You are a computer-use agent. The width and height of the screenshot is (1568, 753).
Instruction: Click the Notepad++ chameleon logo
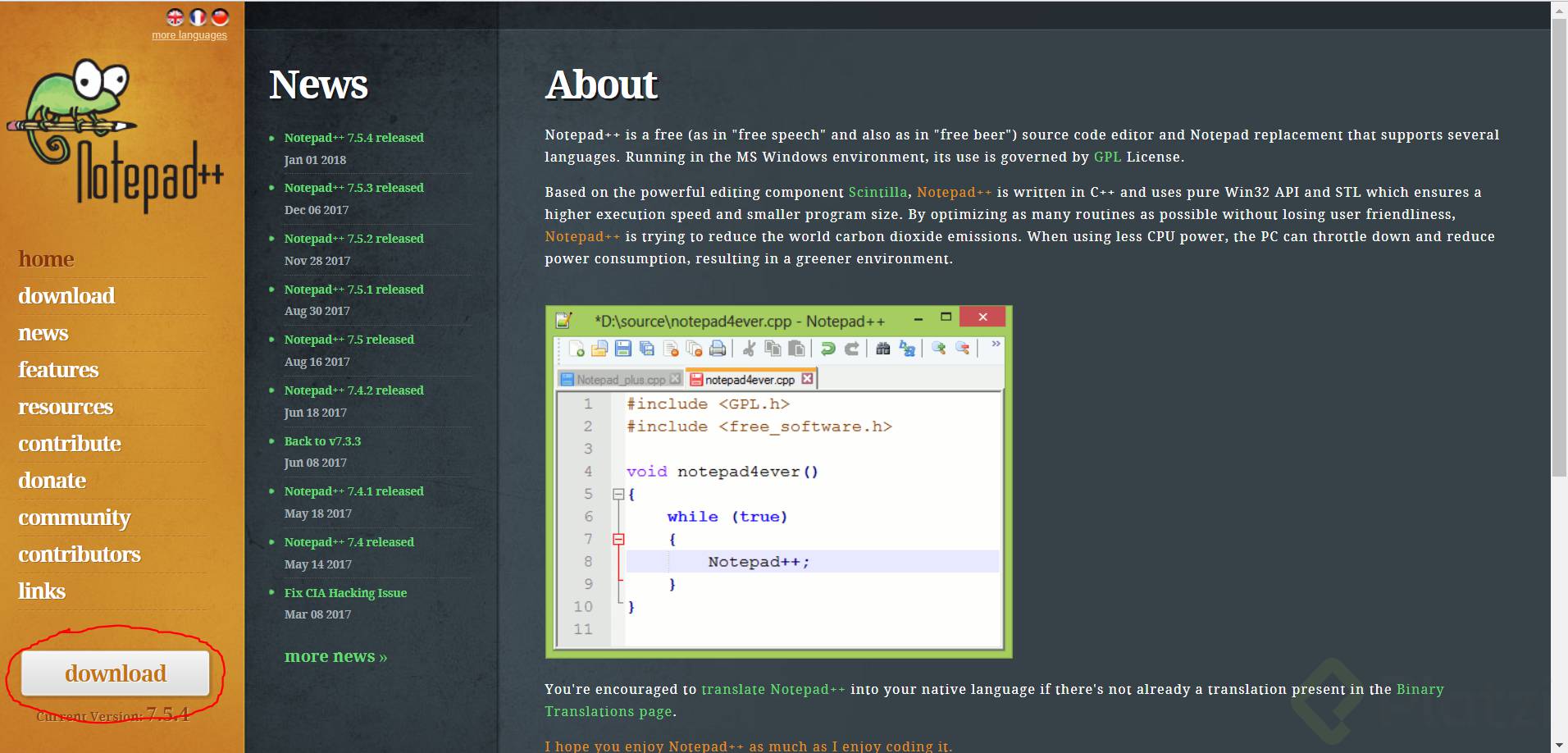click(x=115, y=135)
